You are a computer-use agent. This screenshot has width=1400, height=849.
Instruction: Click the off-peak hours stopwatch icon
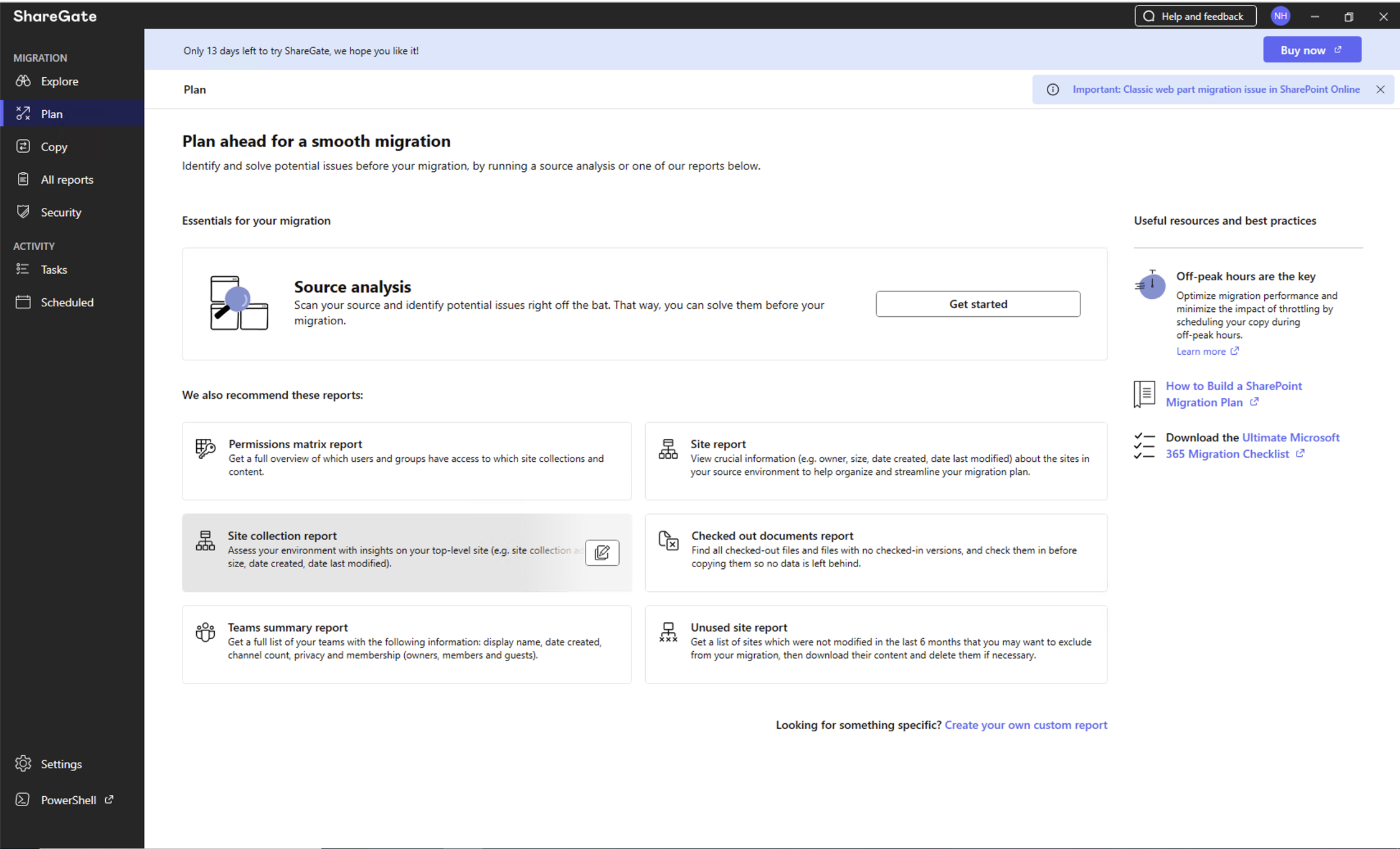click(1150, 284)
